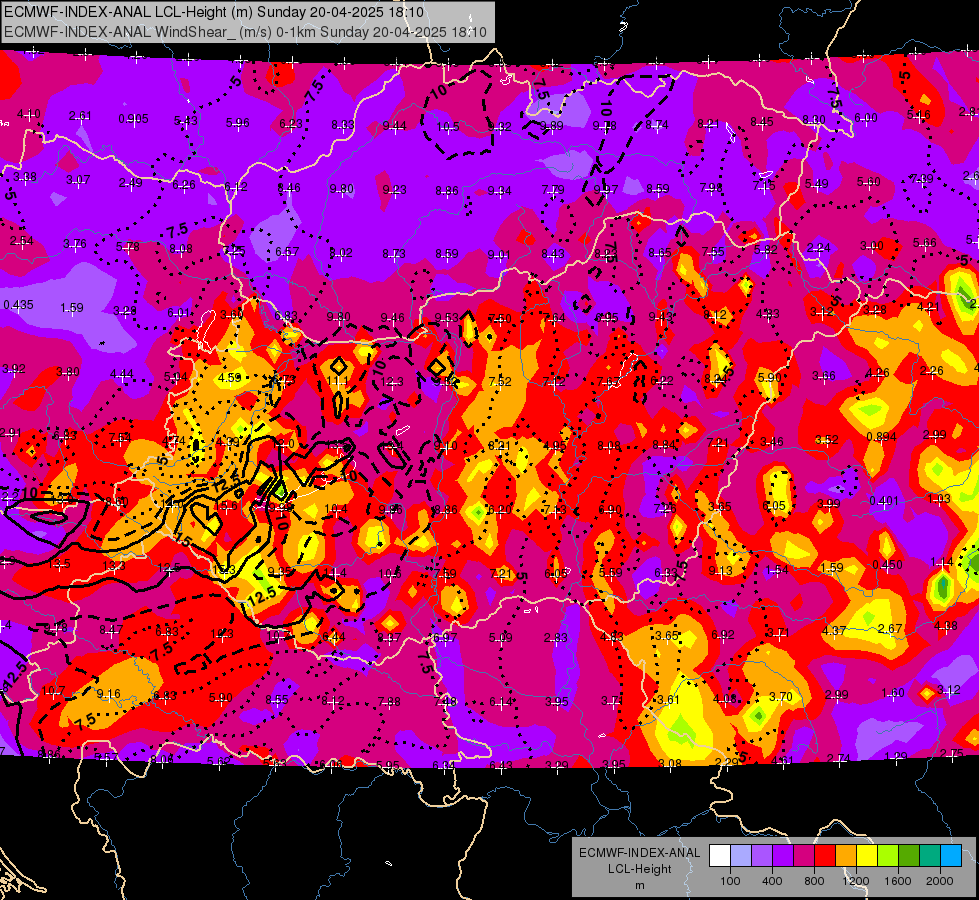
Task: Click the grid value 1.54
Action: click(777, 570)
